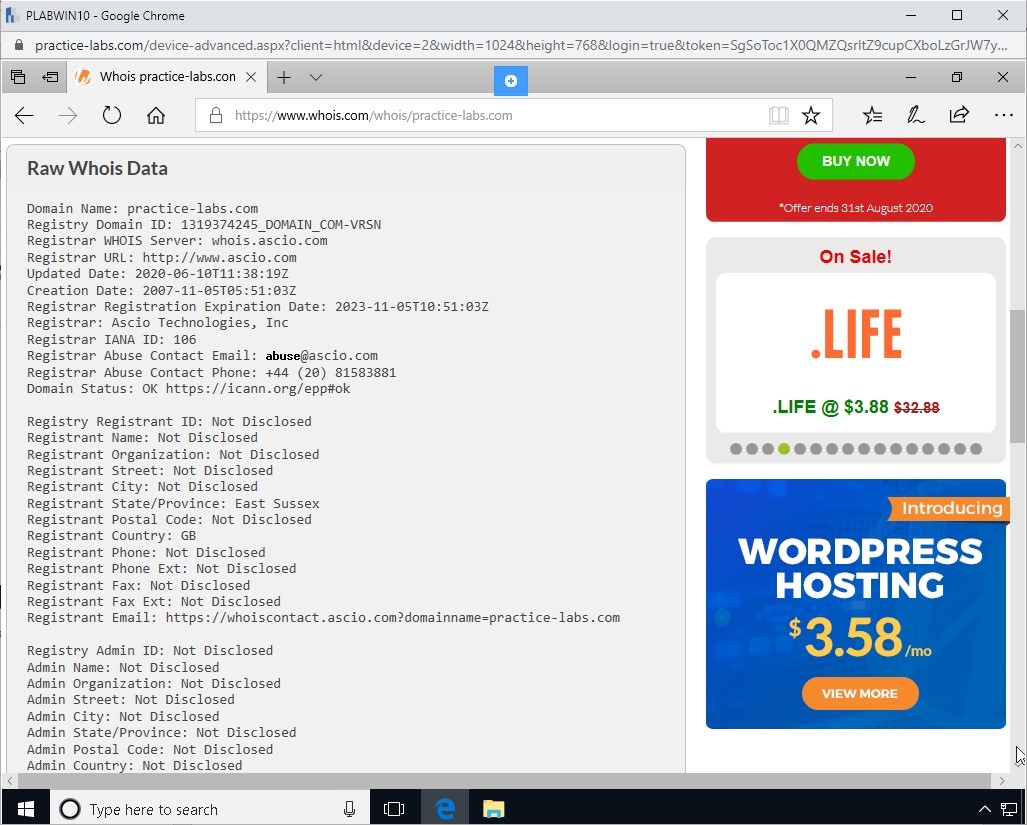
Task: Open the abuse@ascio.com email link
Action: (x=320, y=355)
